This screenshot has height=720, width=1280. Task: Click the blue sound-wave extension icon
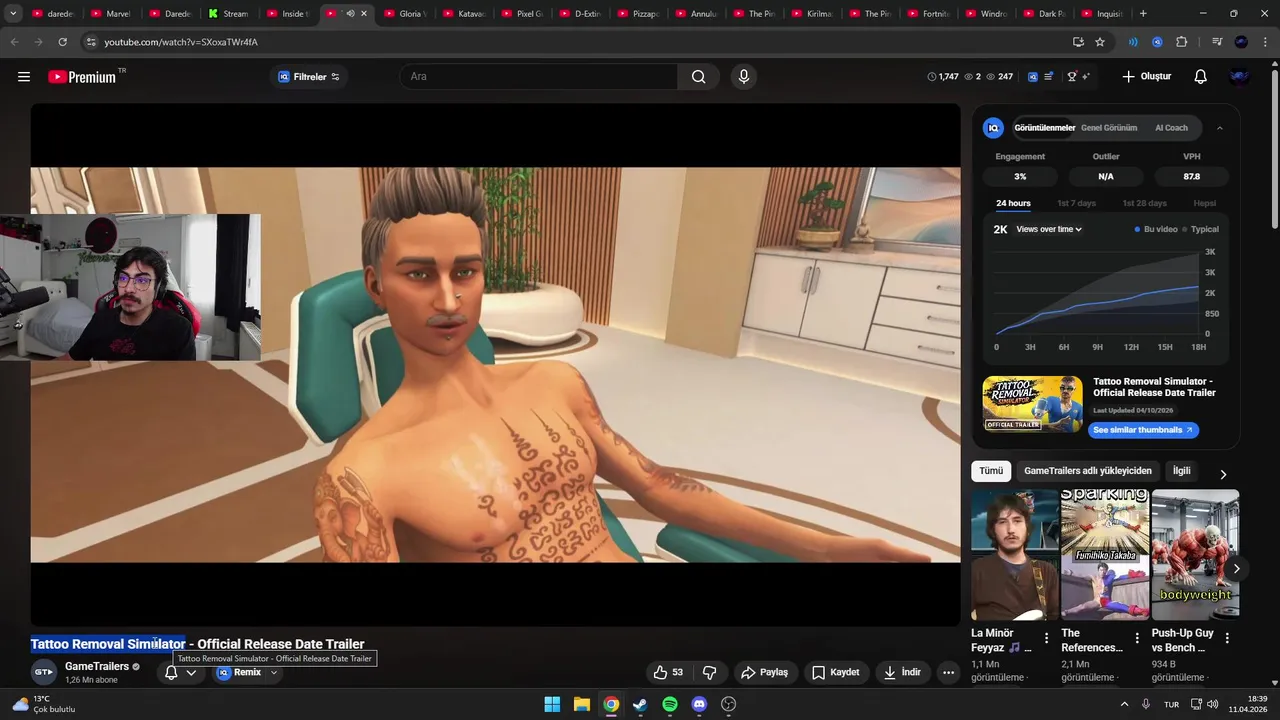click(x=1133, y=42)
